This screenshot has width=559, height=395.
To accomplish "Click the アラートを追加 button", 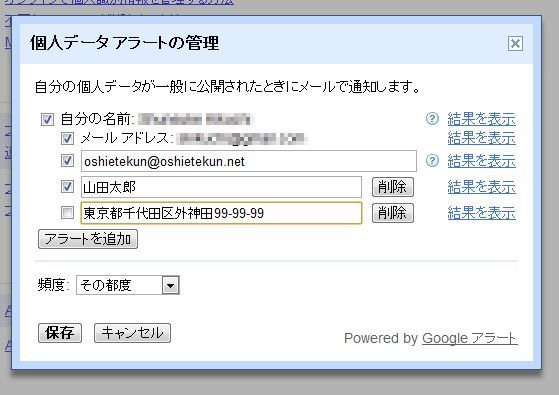I will (88, 239).
